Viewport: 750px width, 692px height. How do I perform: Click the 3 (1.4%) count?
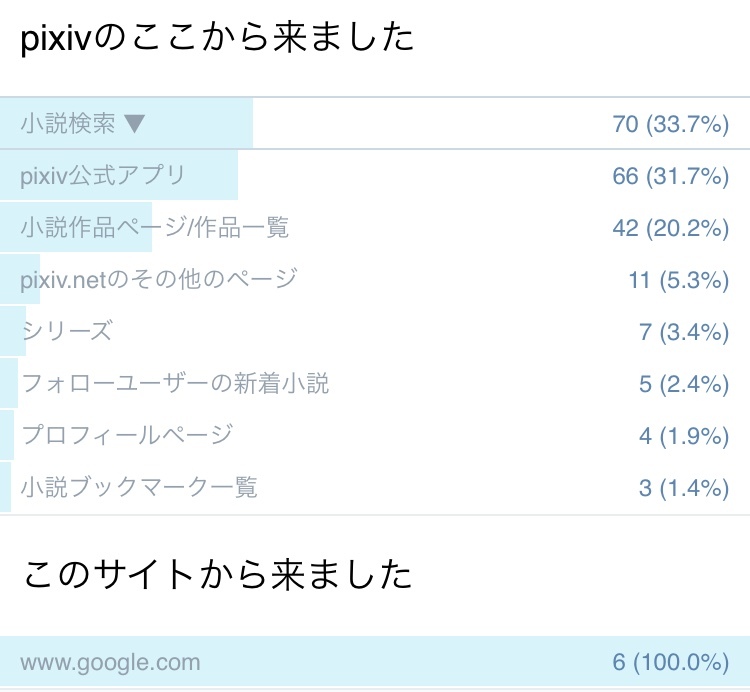coord(684,488)
